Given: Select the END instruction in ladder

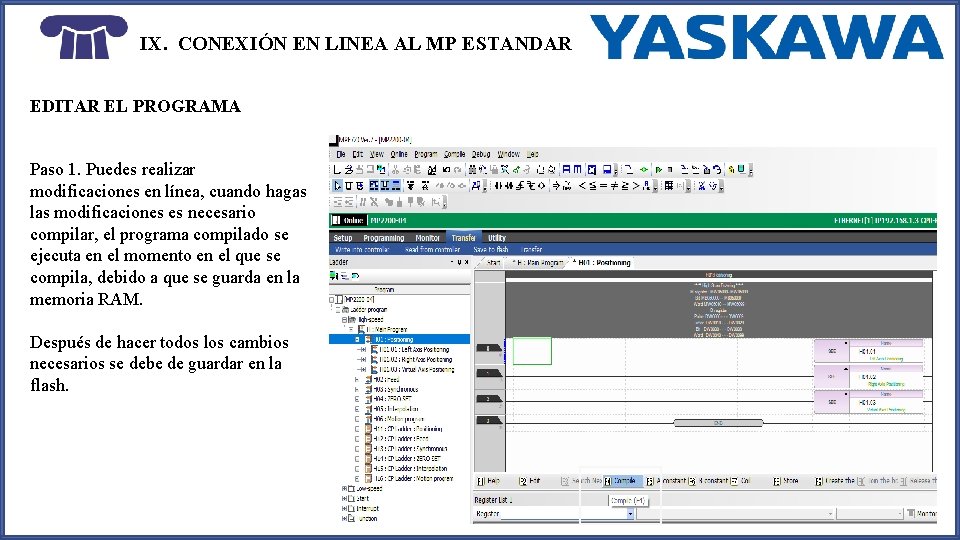Looking at the screenshot, I should tap(718, 423).
